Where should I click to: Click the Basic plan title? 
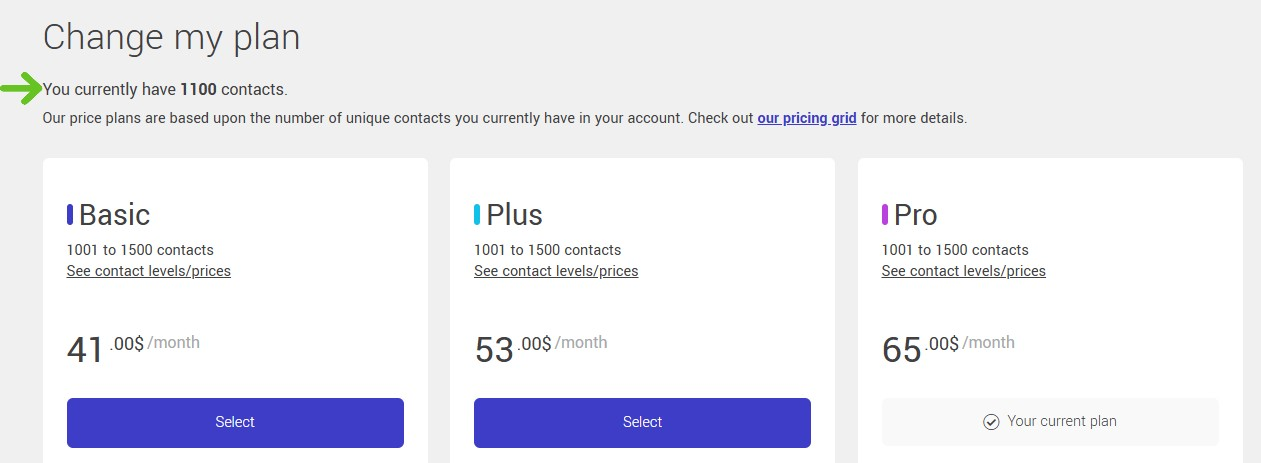pos(114,215)
